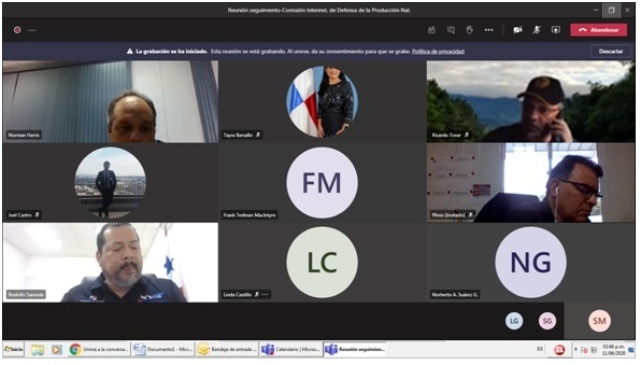Image resolution: width=640 pixels, height=365 pixels.
Task: Open options next to Linda Castillo's name
Action: pyautogui.click(x=265, y=294)
